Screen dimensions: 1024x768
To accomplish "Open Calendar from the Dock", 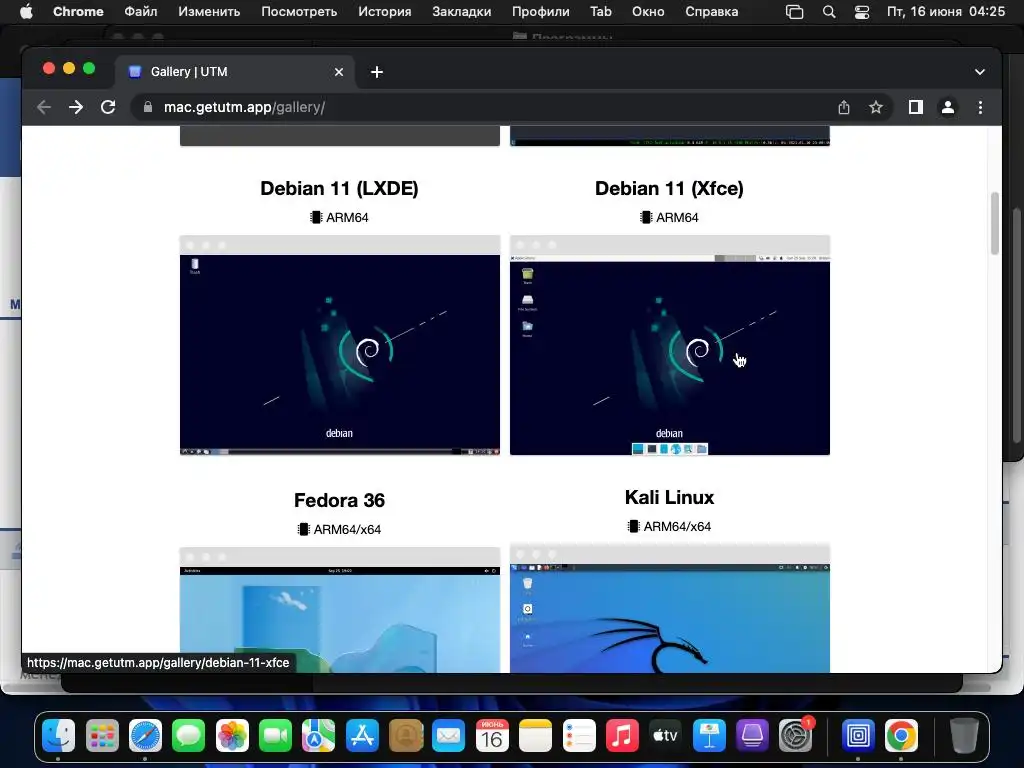I will pyautogui.click(x=492, y=737).
